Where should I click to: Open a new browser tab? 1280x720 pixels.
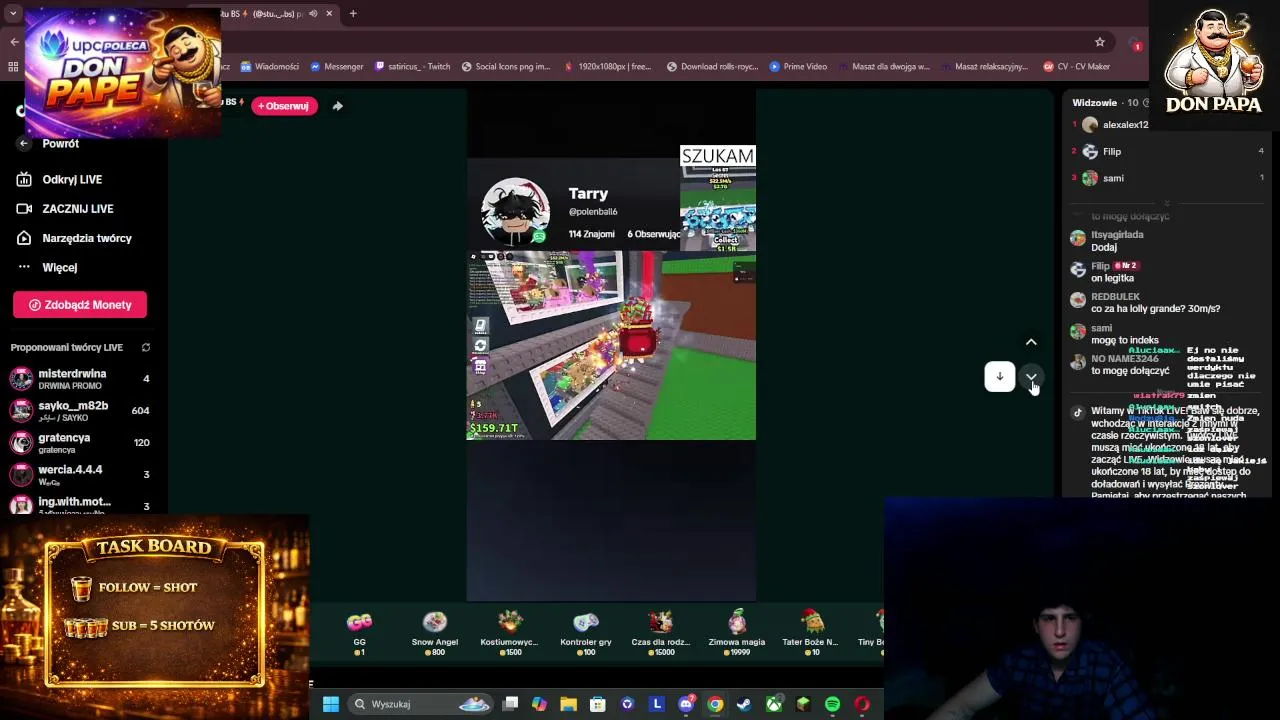click(x=353, y=14)
